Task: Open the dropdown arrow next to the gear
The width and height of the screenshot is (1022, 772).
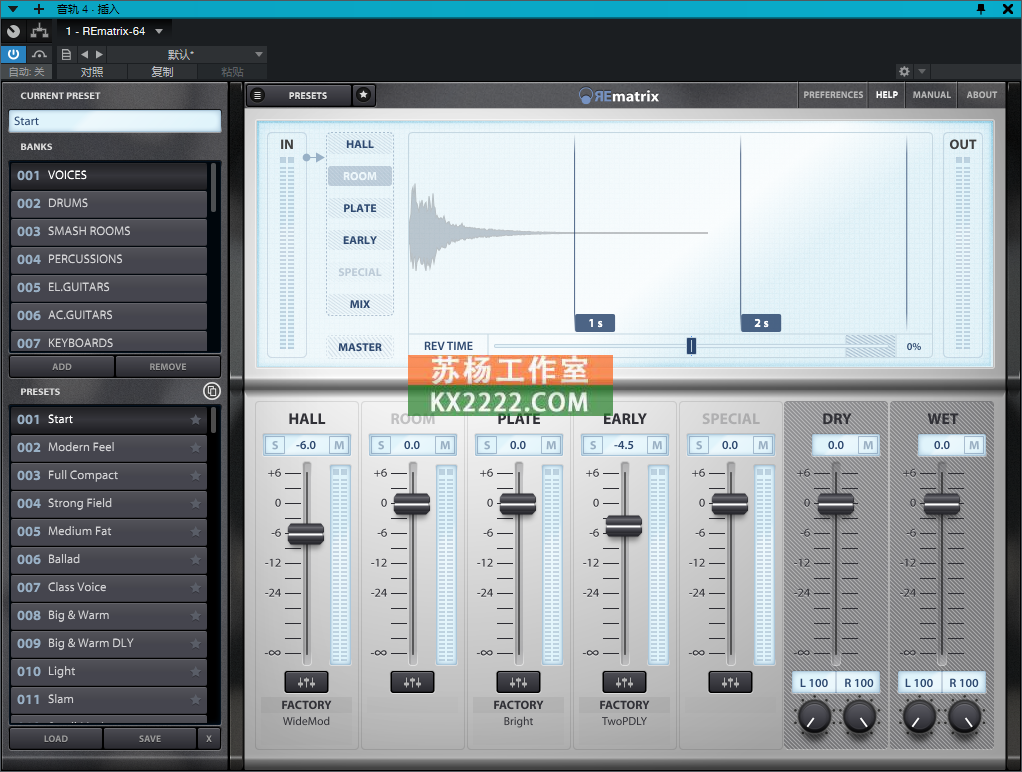Action: [x=922, y=71]
